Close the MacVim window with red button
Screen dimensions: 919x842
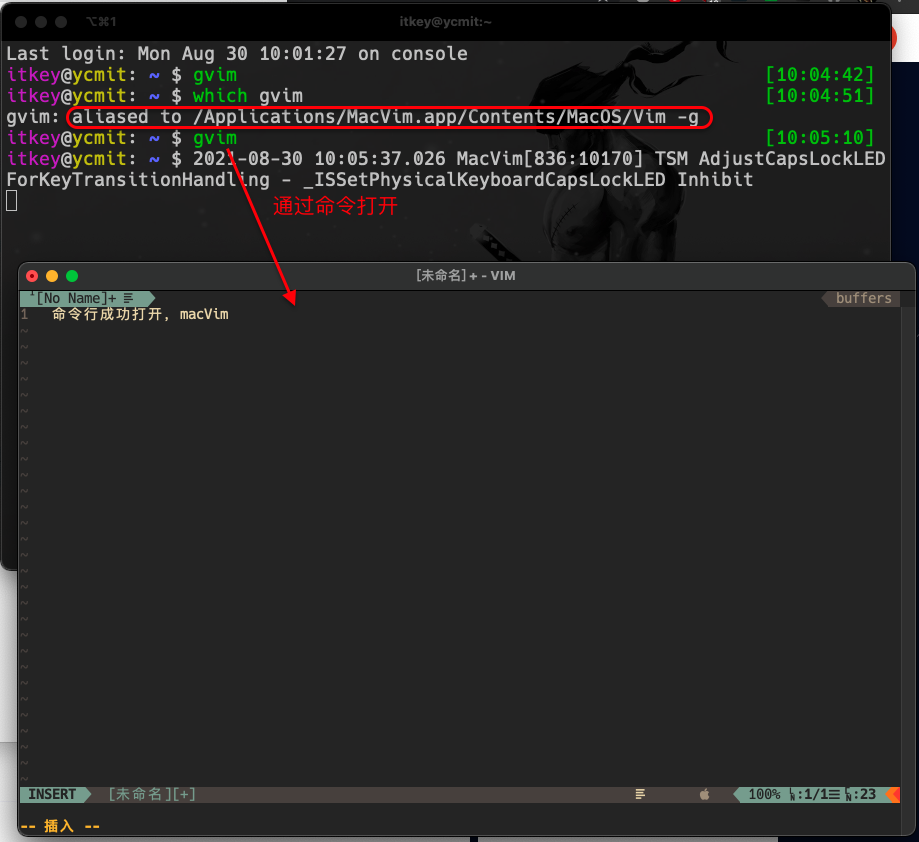32,276
